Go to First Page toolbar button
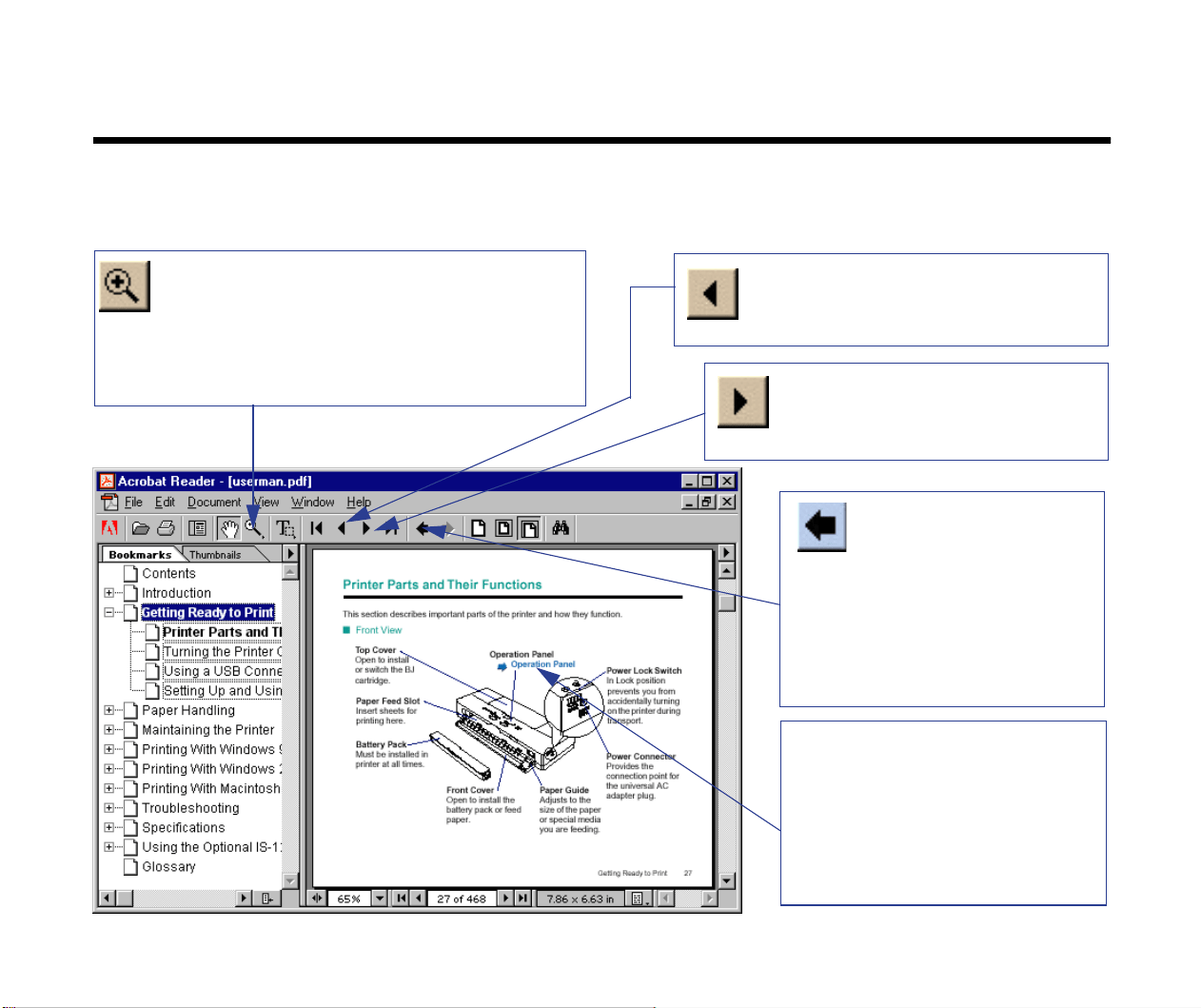Image resolution: width=1201 pixels, height=1008 pixels. pos(317,528)
